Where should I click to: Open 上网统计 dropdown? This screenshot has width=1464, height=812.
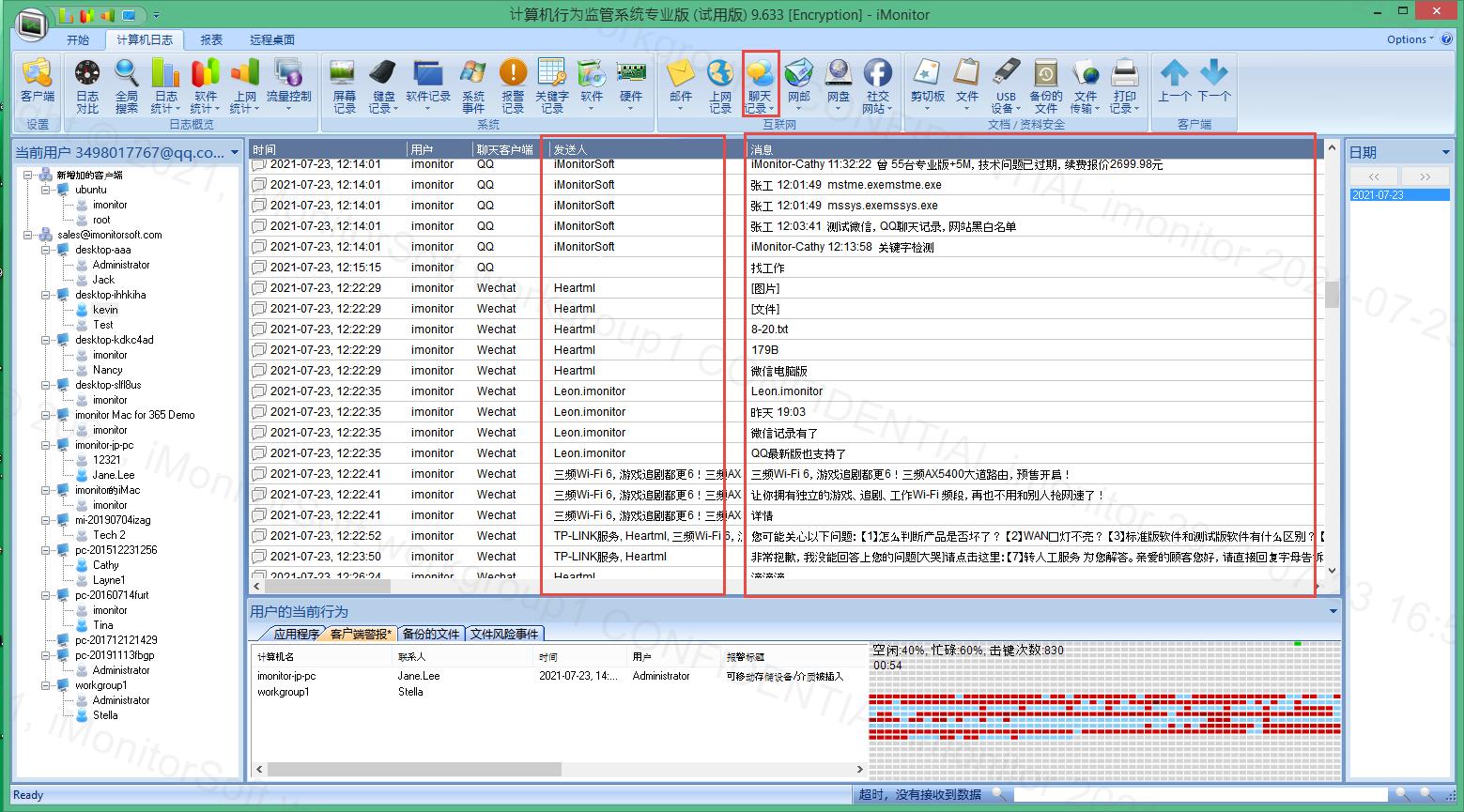coord(244,85)
